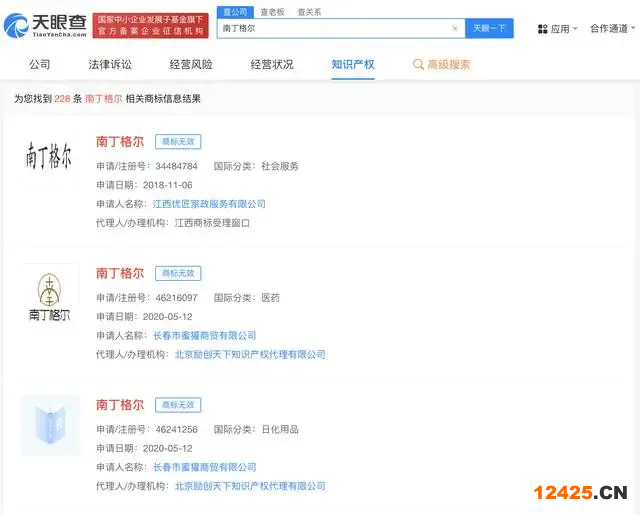The width and height of the screenshot is (640, 515).
Task: Switch to the 法律诉讼 tab
Action: [110, 64]
